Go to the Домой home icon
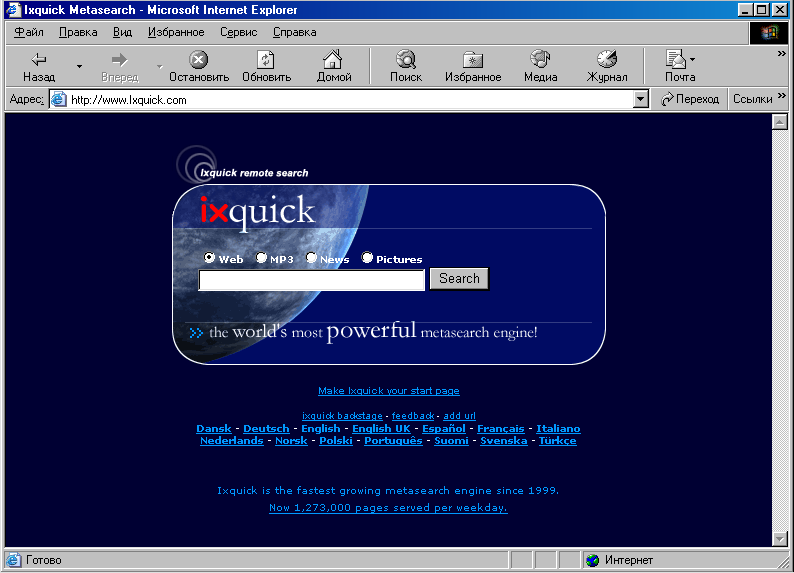The image size is (794, 573). tap(333, 59)
